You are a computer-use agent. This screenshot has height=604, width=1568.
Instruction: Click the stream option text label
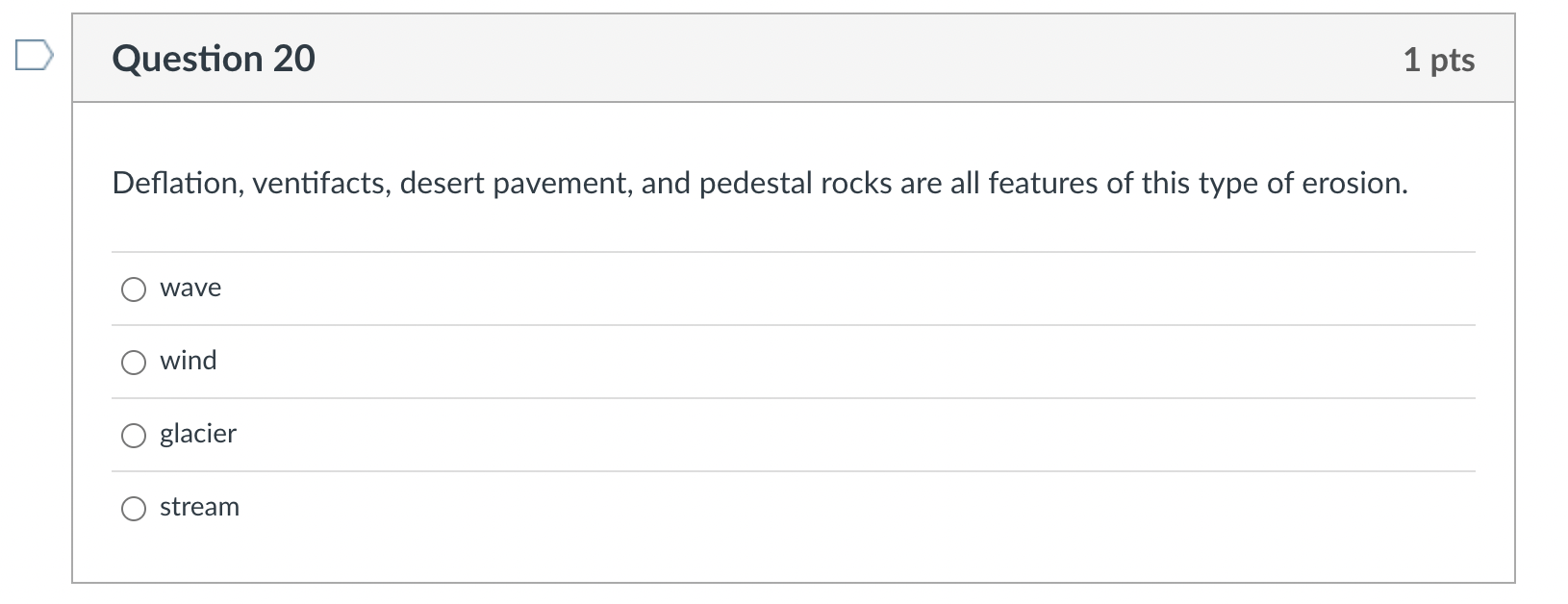point(199,507)
